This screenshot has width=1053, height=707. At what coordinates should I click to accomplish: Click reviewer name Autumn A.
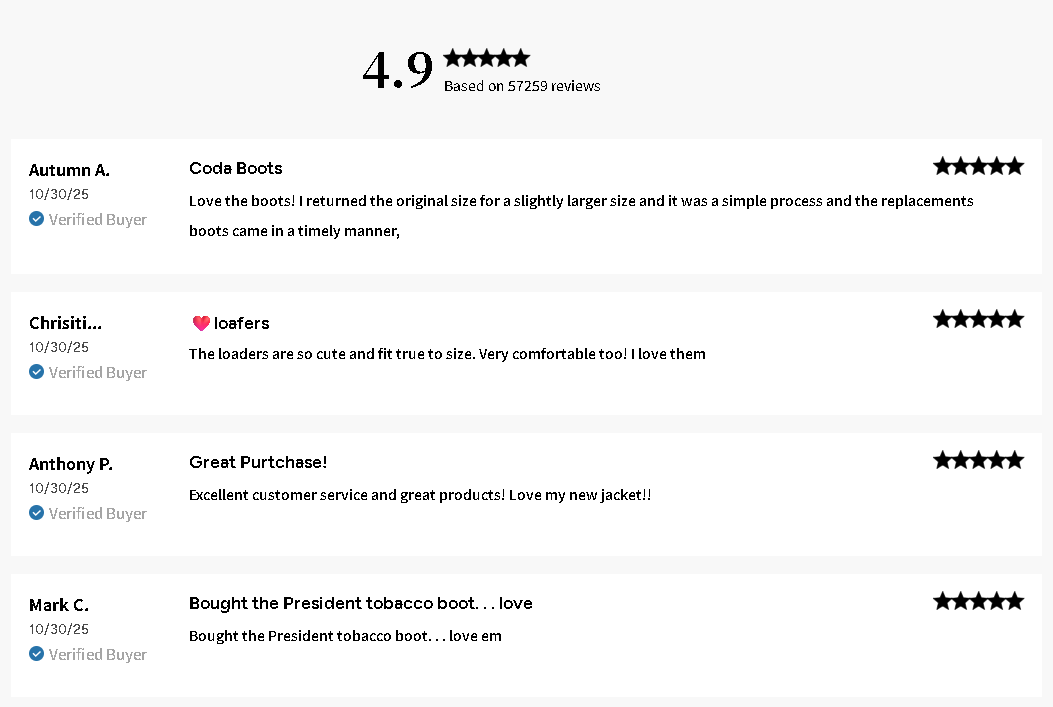(69, 170)
